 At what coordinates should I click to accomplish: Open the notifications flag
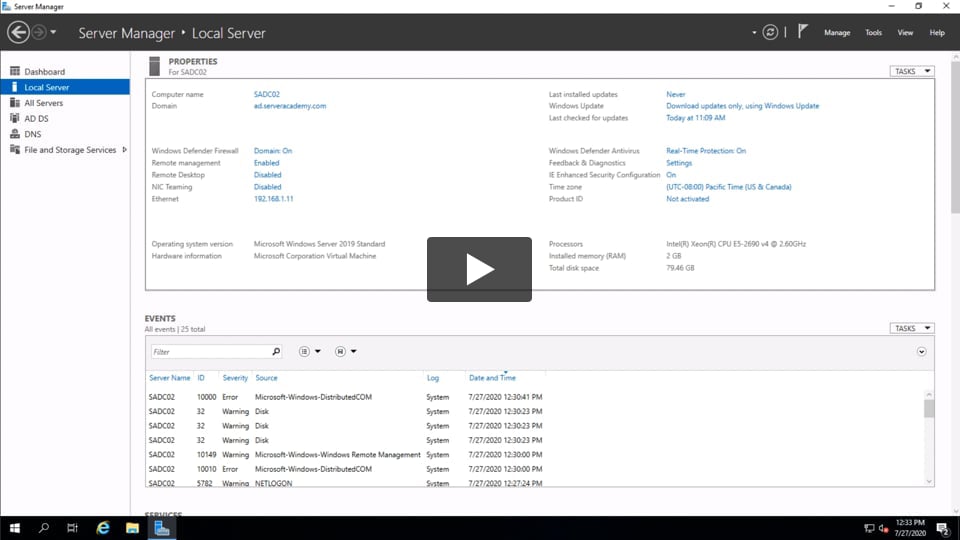802,32
